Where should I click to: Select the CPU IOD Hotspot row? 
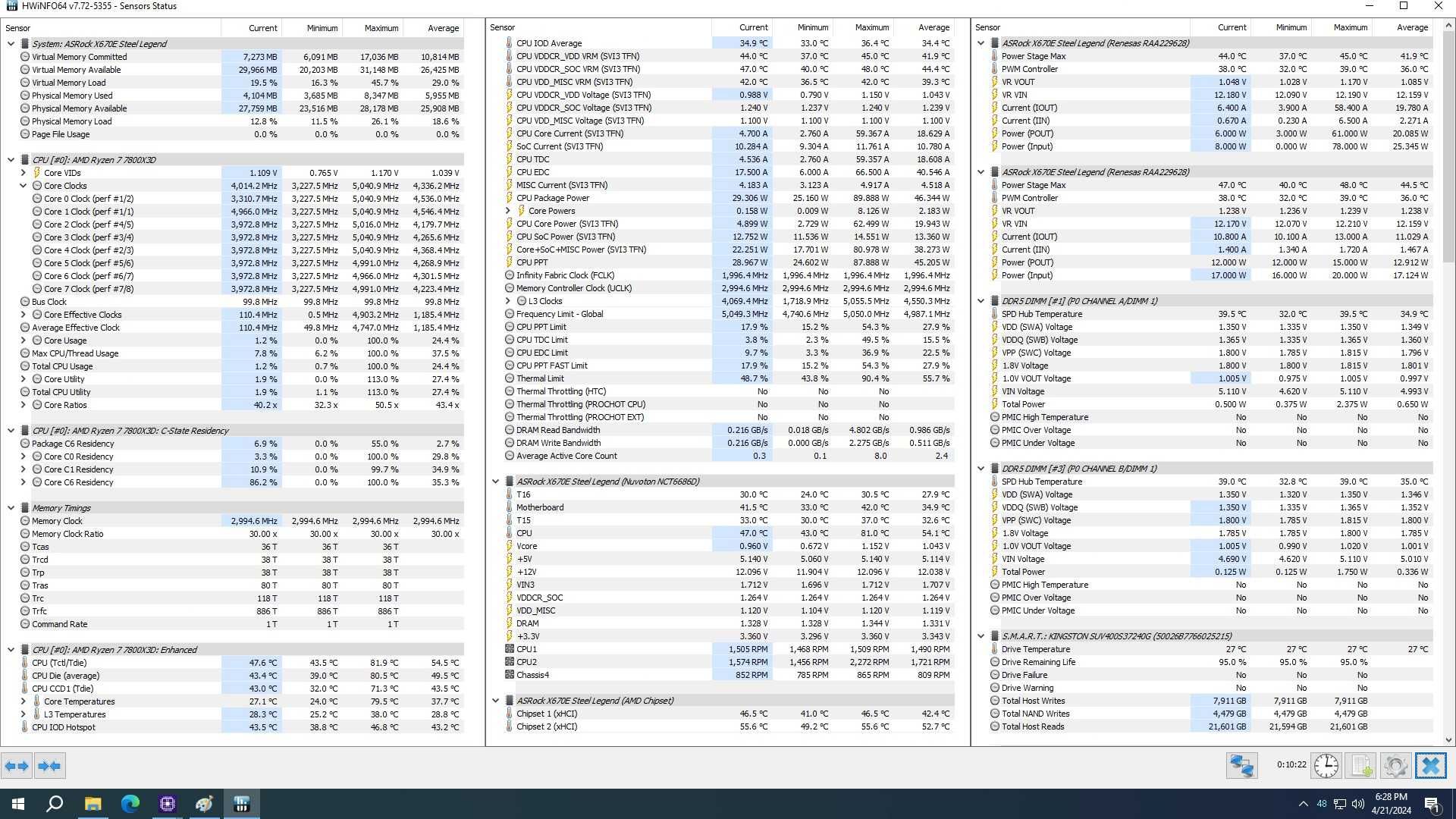click(x=234, y=727)
